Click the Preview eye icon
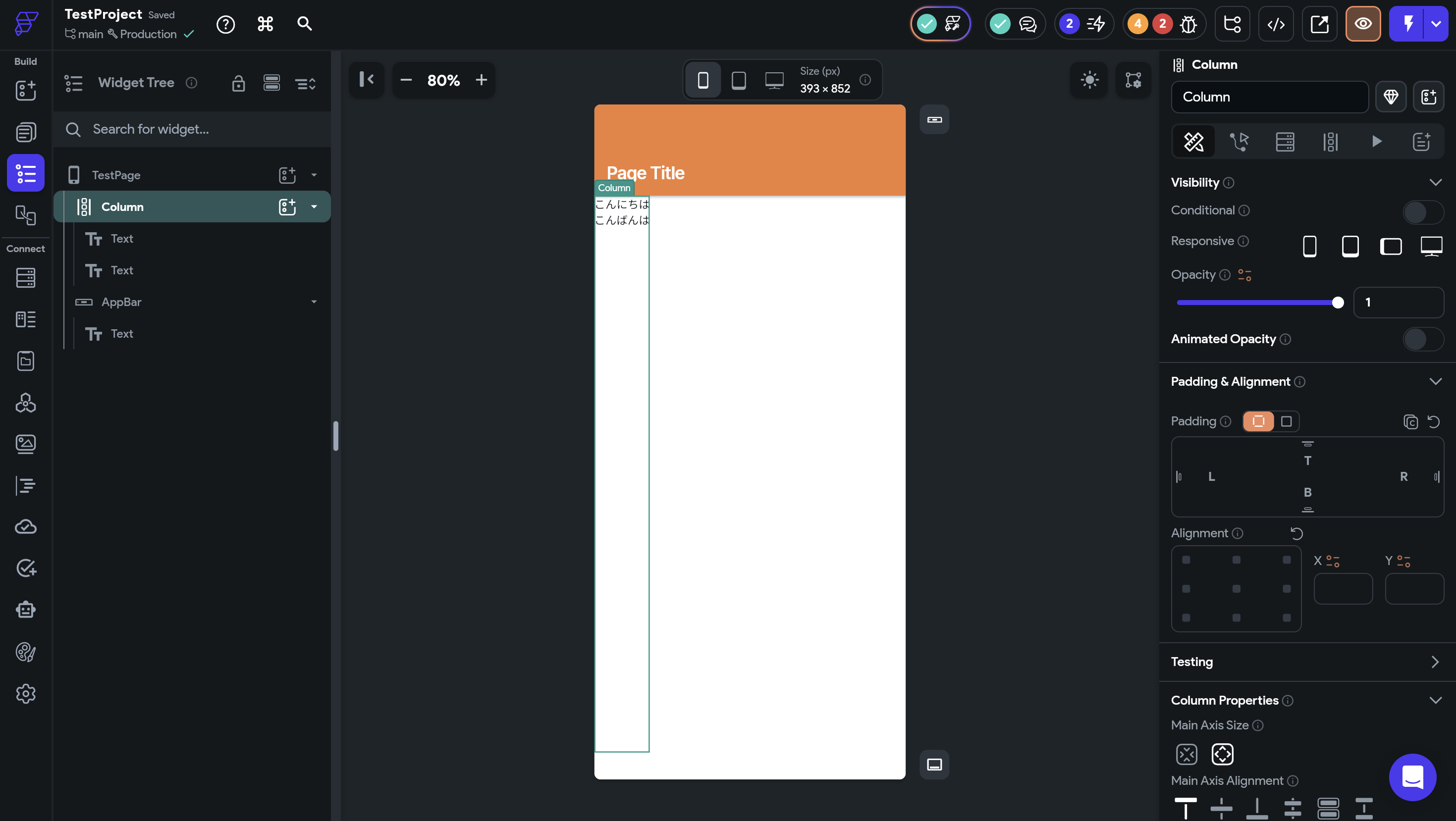1456x821 pixels. coord(1363,24)
